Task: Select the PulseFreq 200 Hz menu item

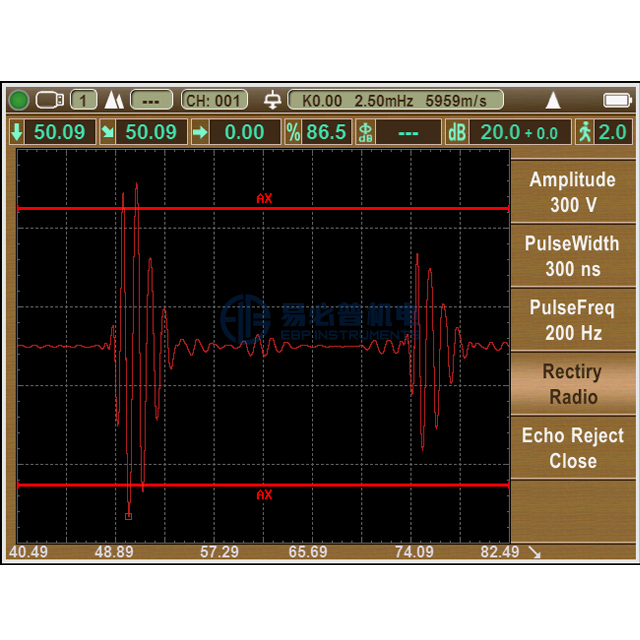Action: coord(573,320)
